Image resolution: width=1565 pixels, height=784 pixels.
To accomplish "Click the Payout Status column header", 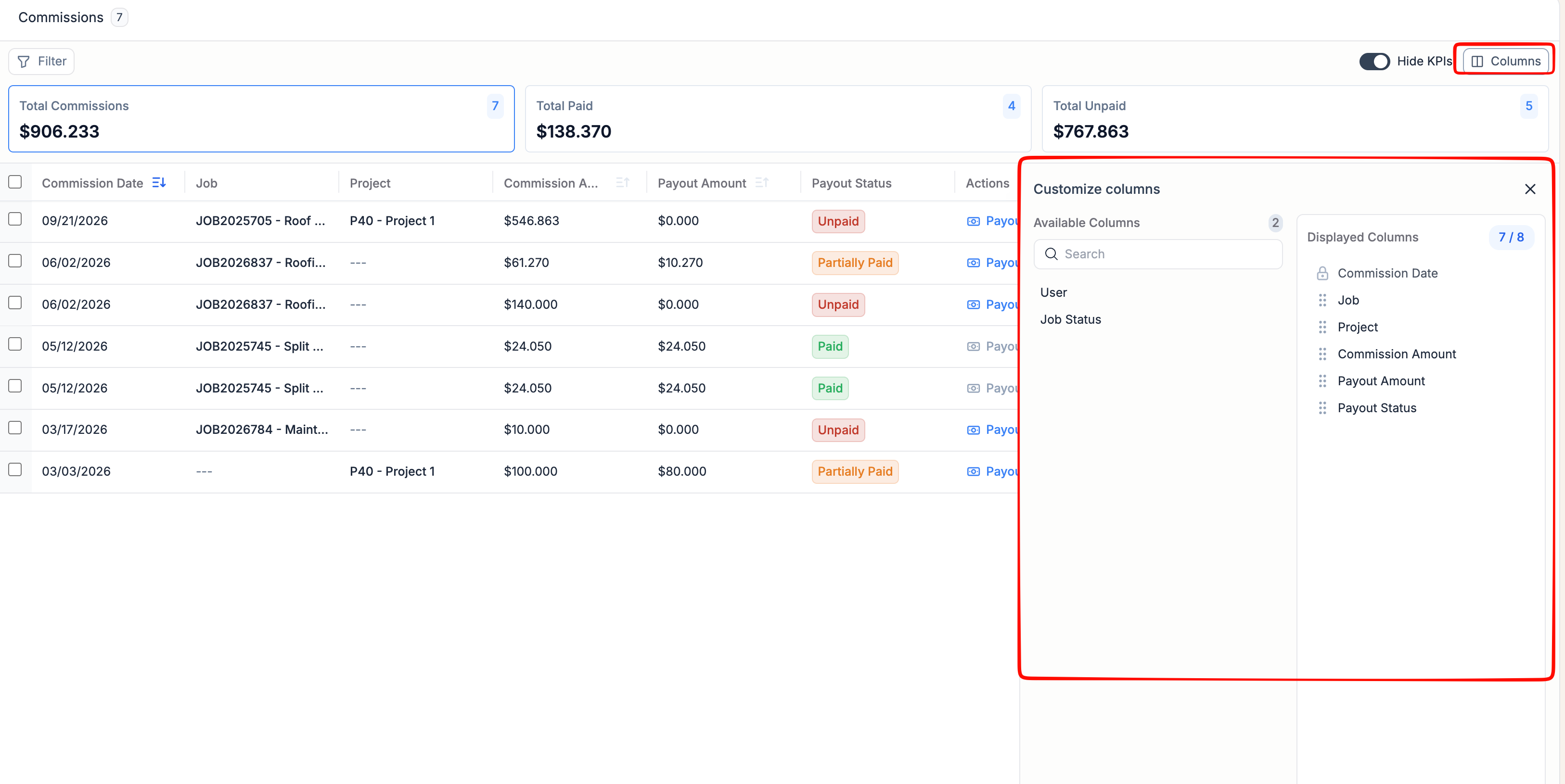I will point(851,183).
